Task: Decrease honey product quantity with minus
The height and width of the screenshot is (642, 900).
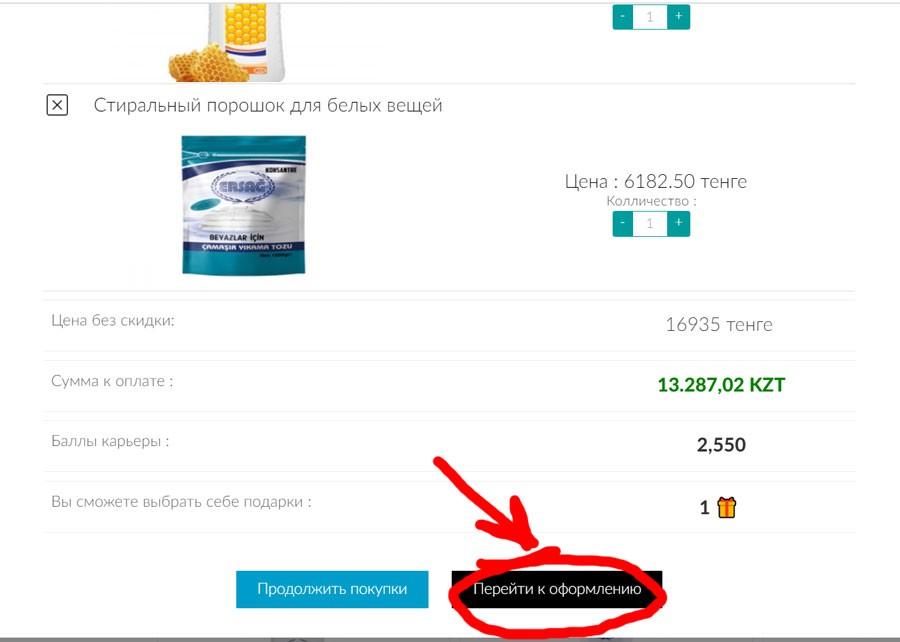Action: [x=623, y=16]
